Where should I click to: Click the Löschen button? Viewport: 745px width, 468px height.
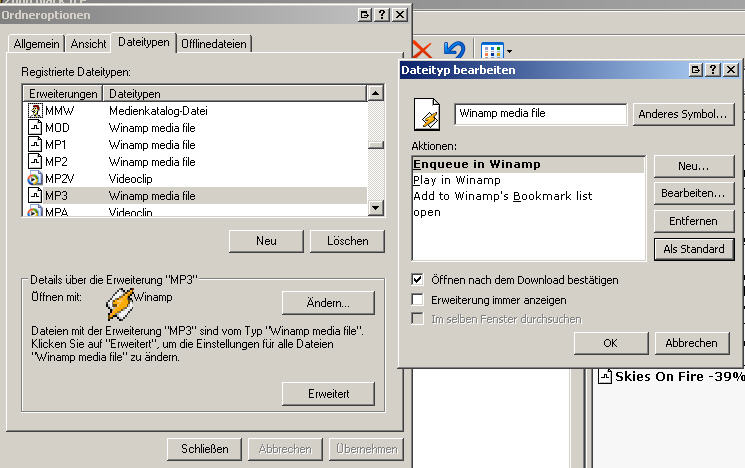(347, 241)
